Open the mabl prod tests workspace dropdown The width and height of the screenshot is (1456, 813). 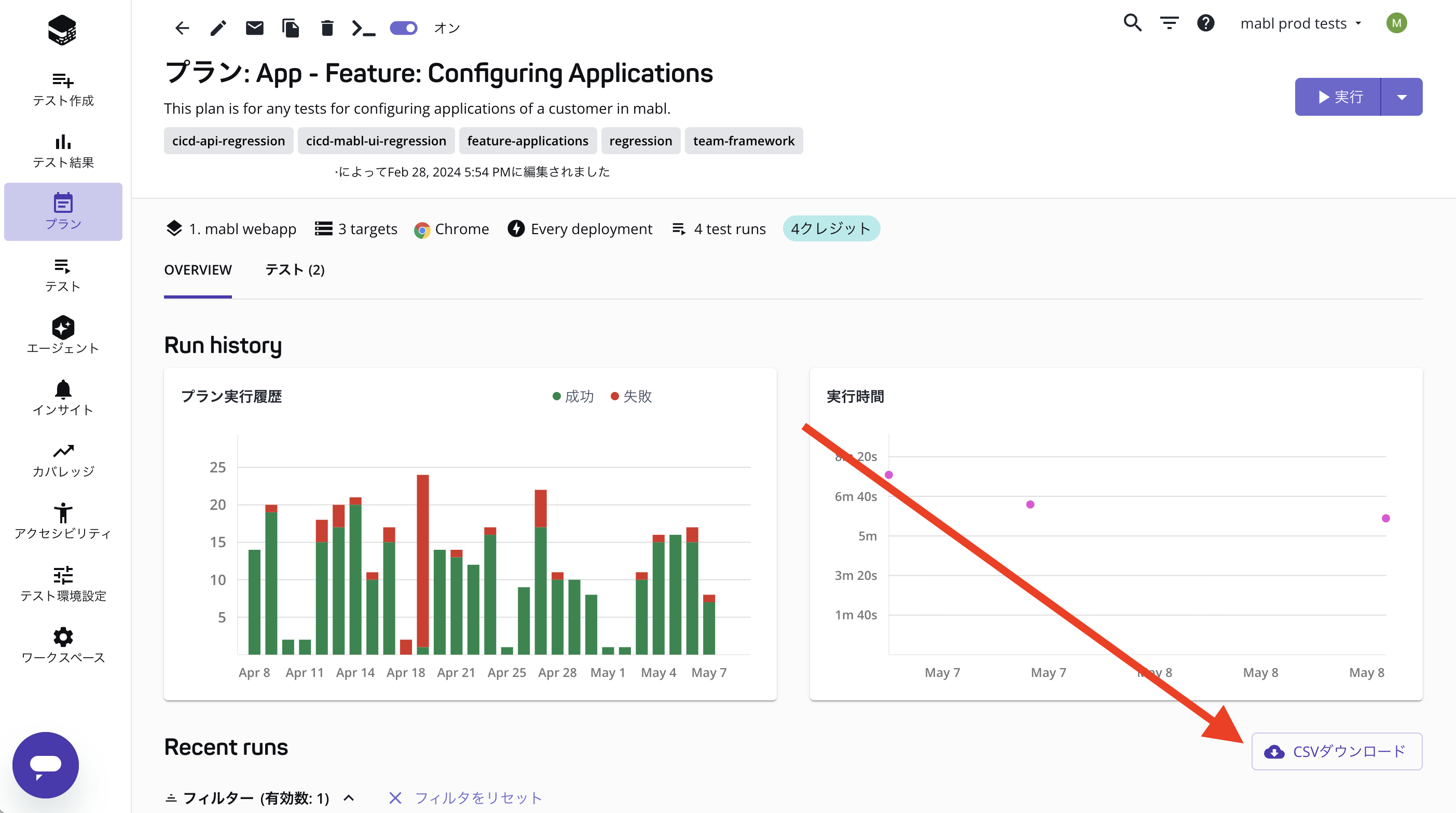pos(1300,23)
